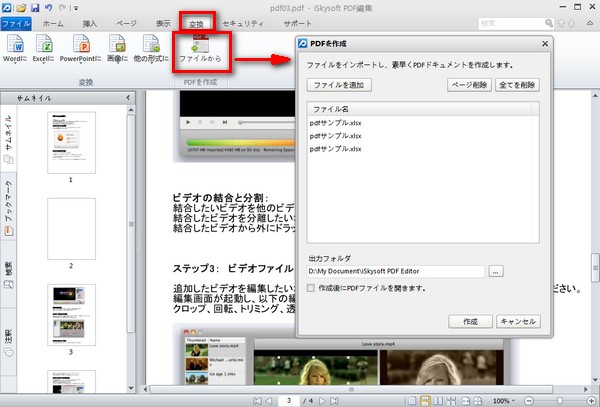Go to next page arrow
Image resolution: width=600 pixels, height=407 pixels.
pyautogui.click(x=322, y=400)
